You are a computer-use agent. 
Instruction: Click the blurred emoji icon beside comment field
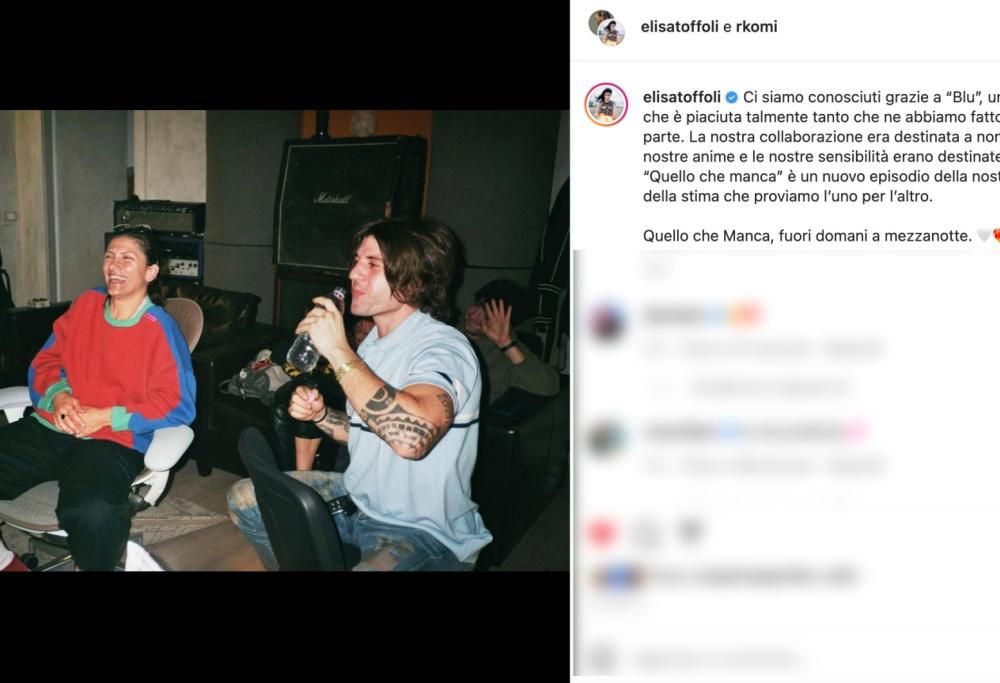click(x=602, y=657)
